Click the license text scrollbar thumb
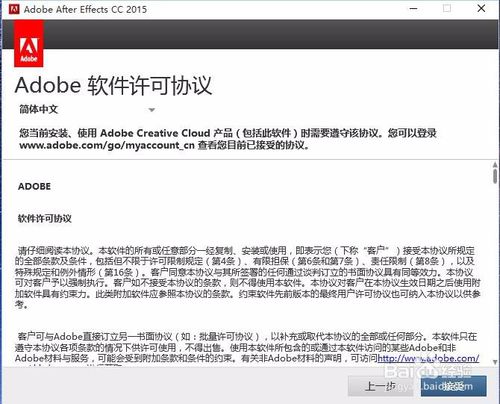 pyautogui.click(x=495, y=176)
